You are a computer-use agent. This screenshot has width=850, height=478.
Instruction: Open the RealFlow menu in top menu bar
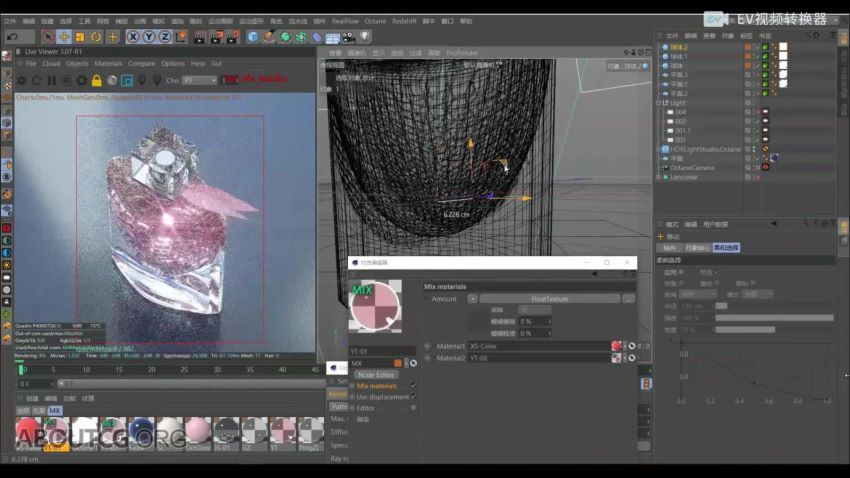[345, 21]
